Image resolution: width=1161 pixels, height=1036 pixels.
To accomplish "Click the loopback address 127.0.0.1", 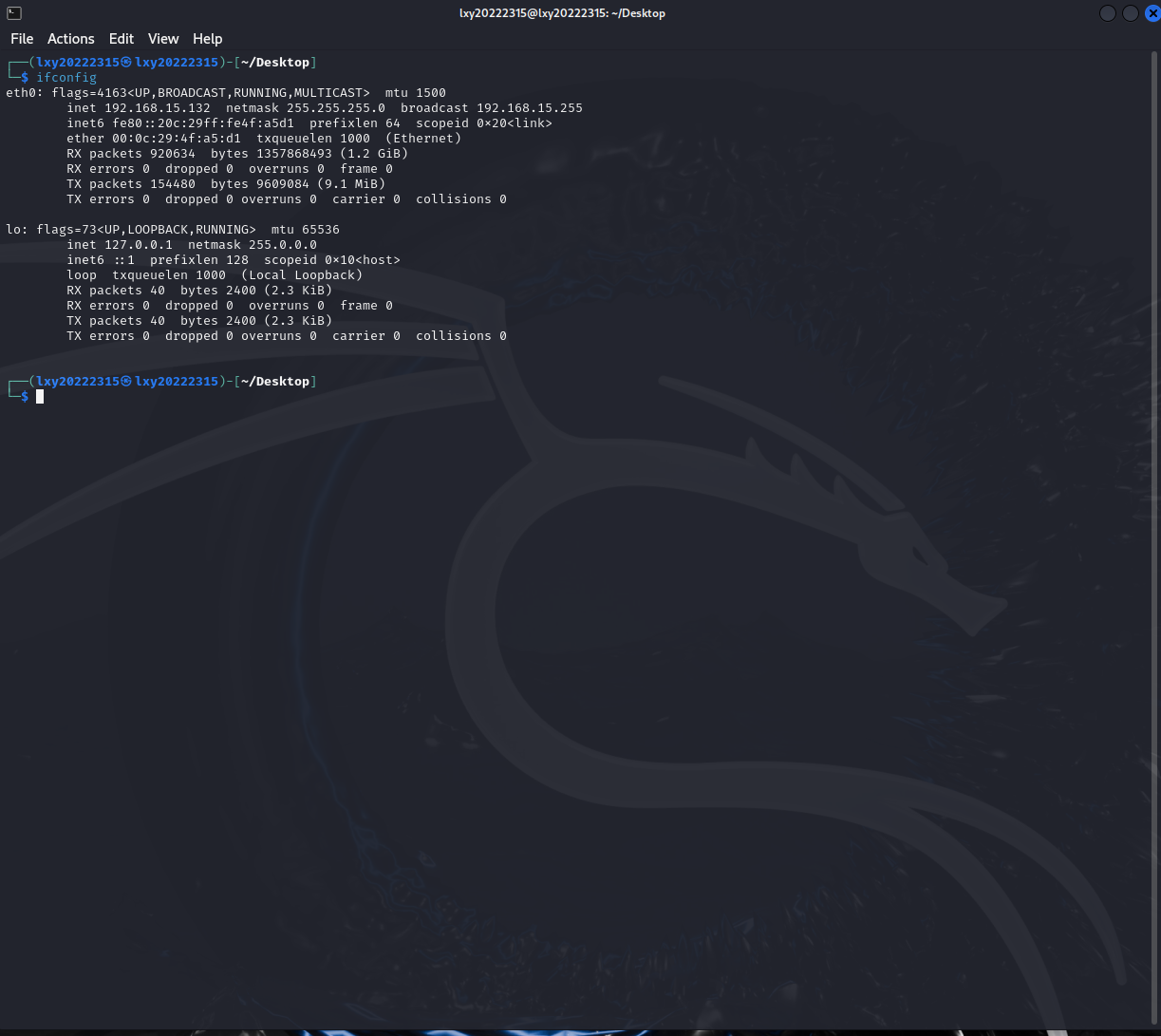I will click(x=139, y=245).
